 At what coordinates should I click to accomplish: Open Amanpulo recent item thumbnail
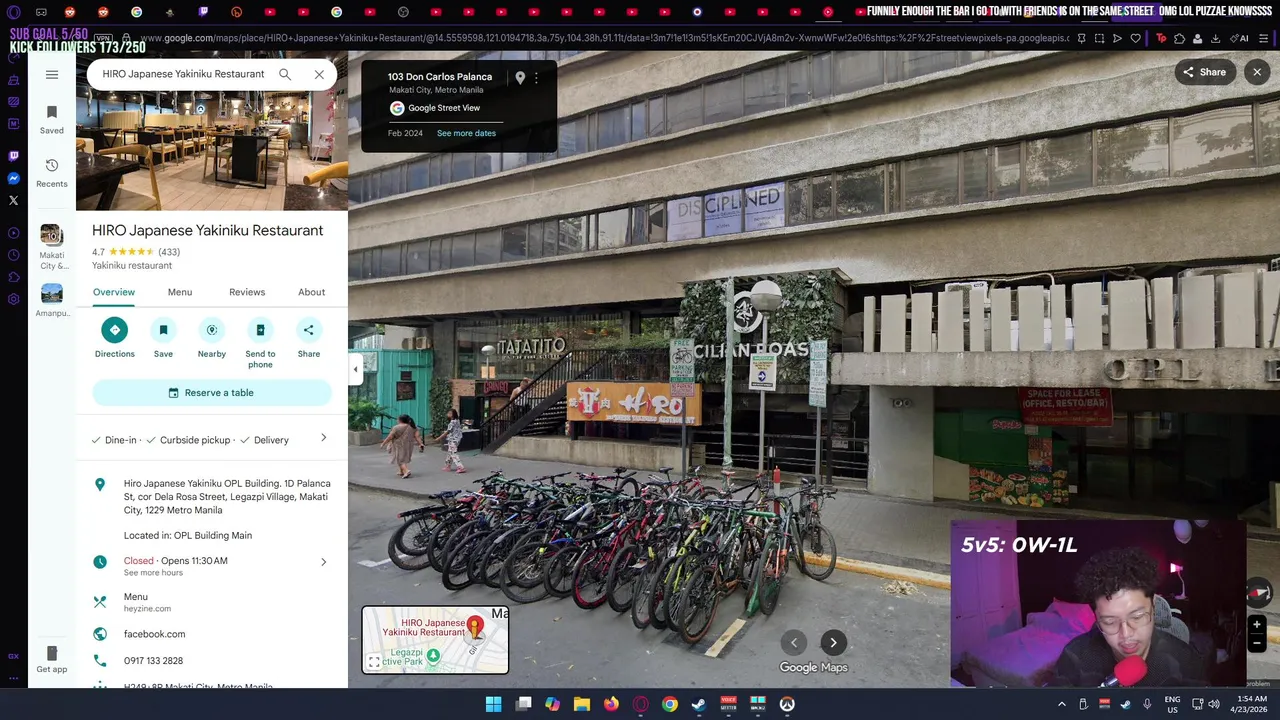pyautogui.click(x=52, y=294)
